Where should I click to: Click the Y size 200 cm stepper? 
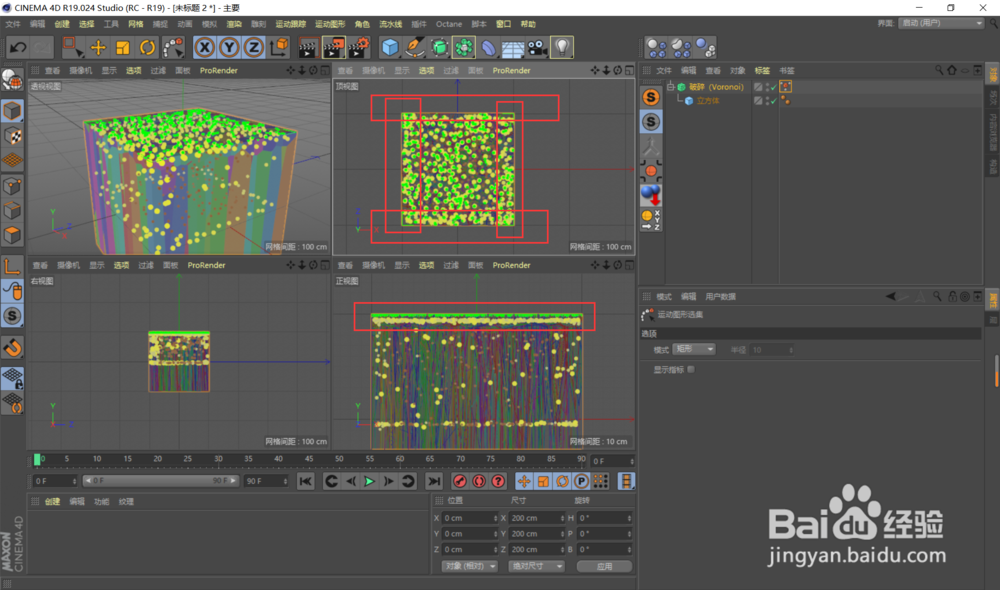(x=562, y=534)
